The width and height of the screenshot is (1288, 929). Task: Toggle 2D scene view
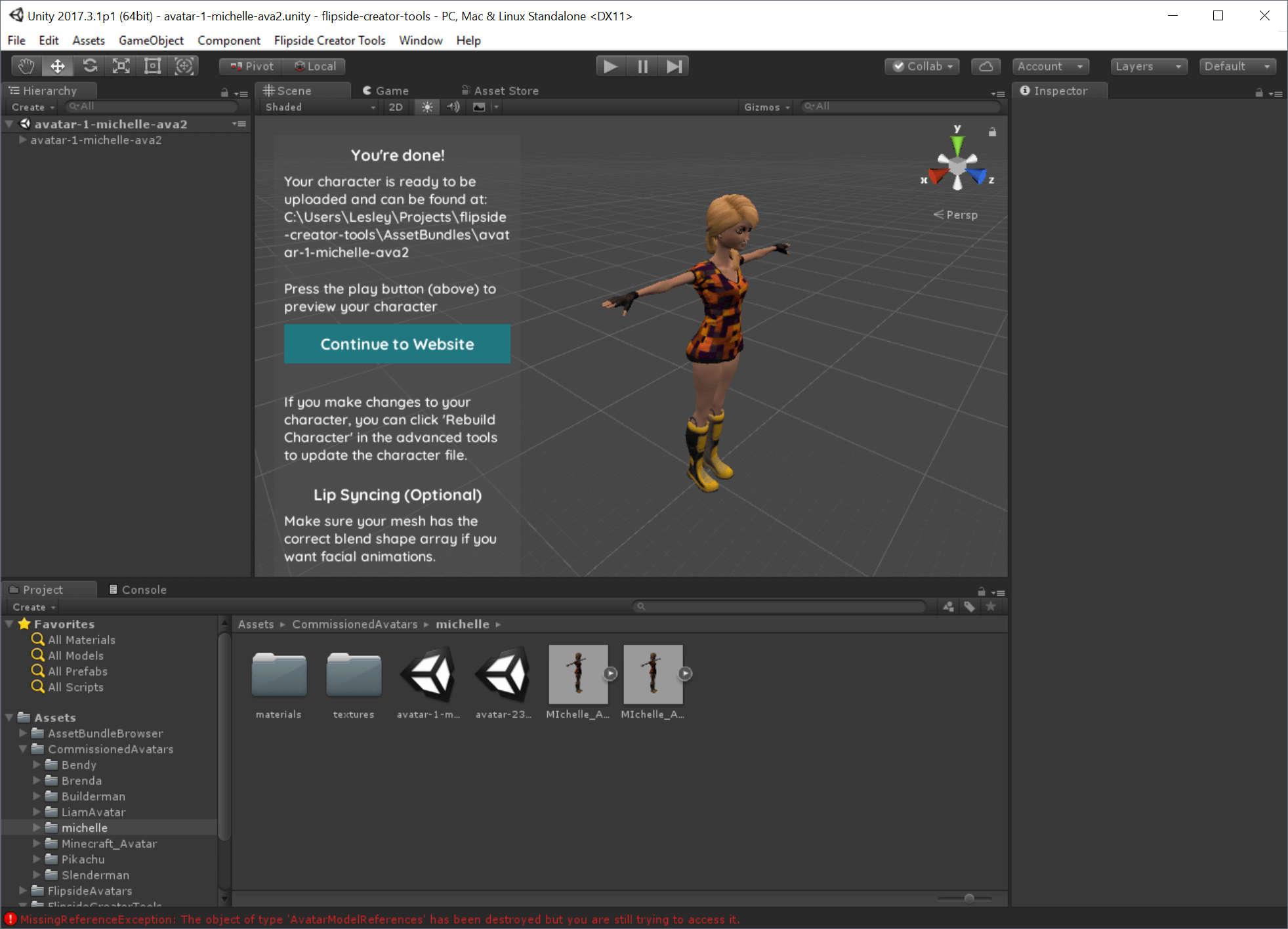[396, 107]
